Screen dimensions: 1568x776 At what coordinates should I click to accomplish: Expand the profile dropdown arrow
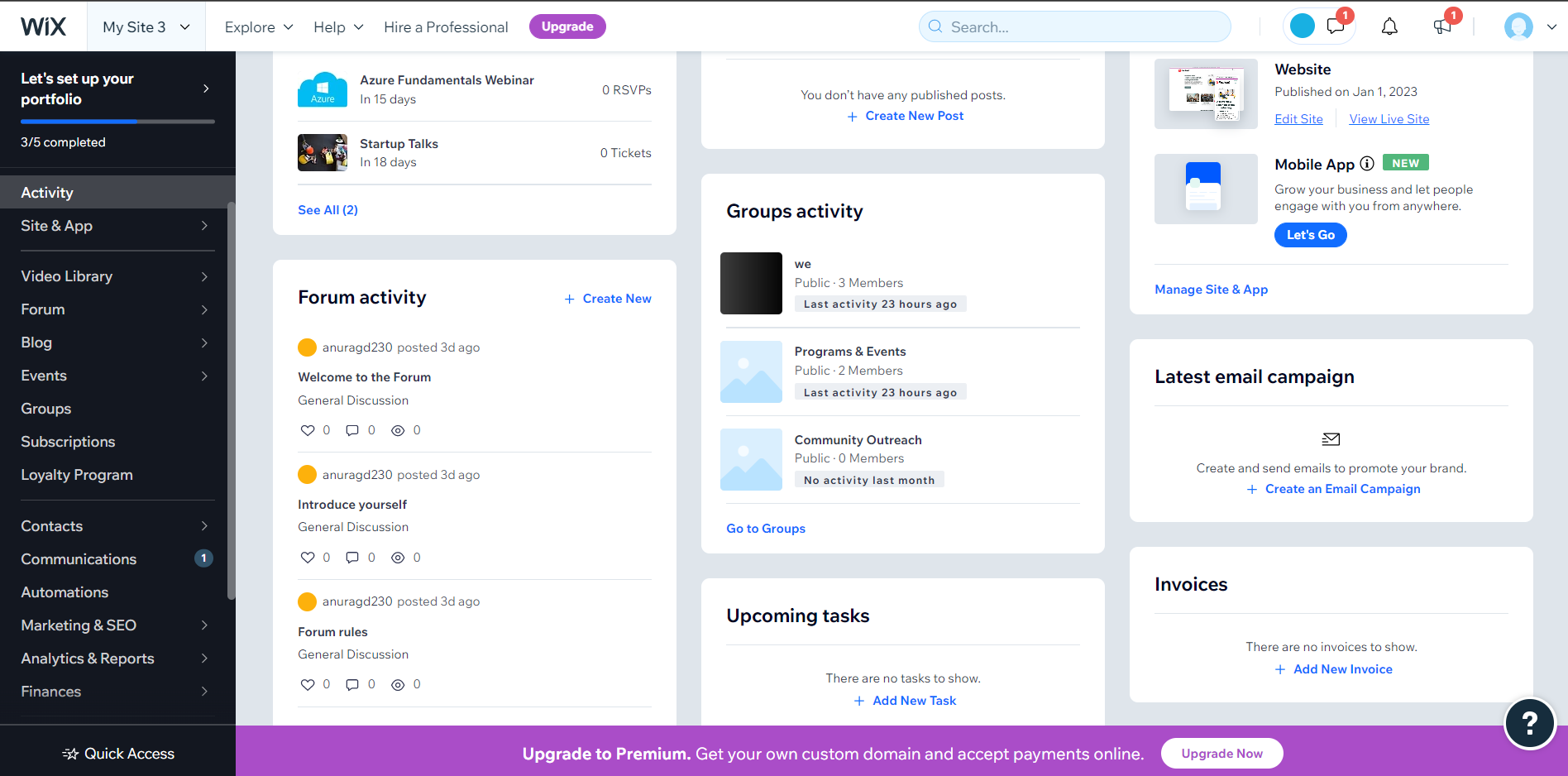pos(1551,26)
